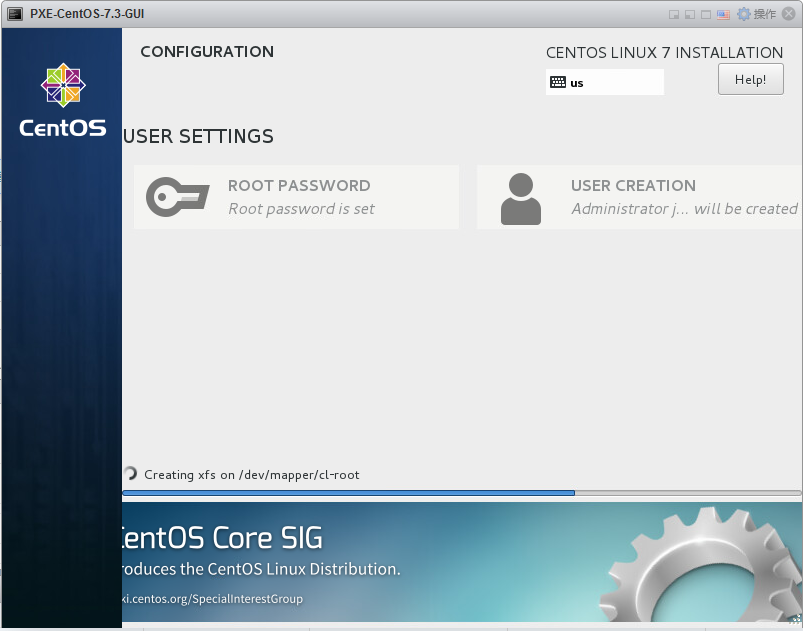The width and height of the screenshot is (803, 631).
Task: Click the Help! button
Action: (750, 79)
